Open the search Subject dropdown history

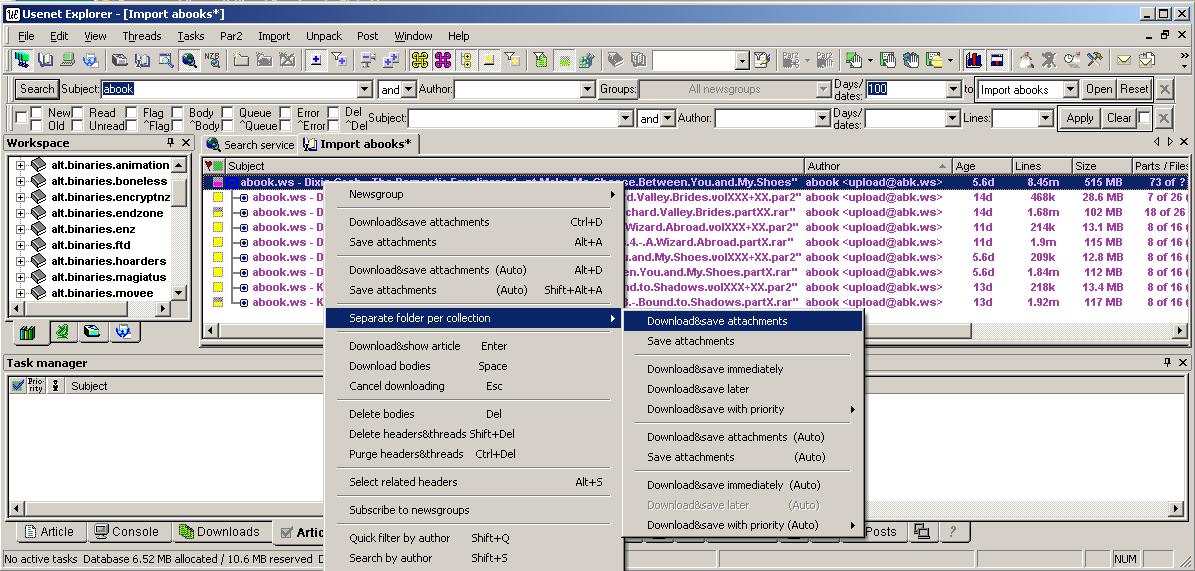[x=364, y=89]
